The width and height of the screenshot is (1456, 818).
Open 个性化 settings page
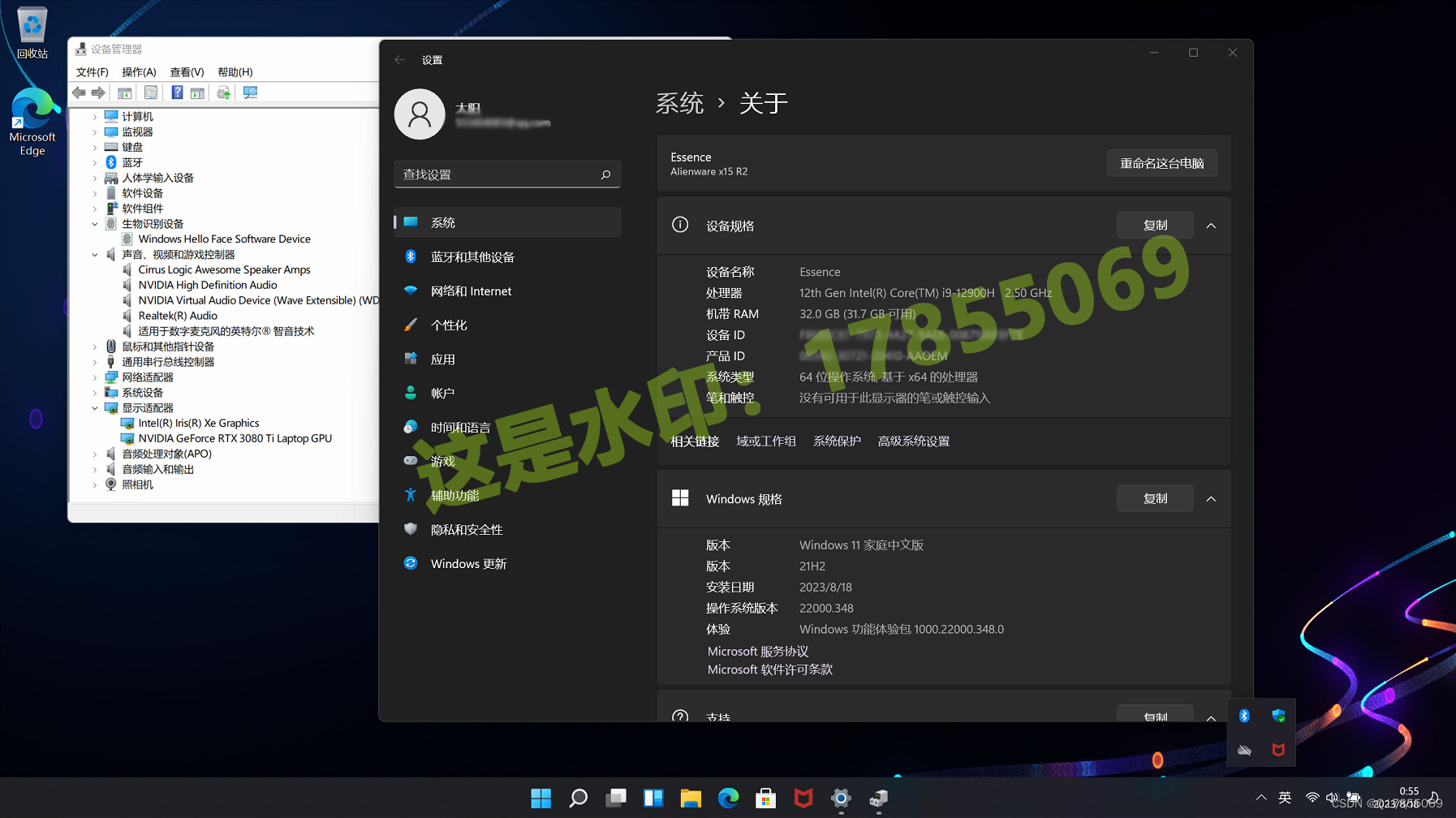point(507,325)
